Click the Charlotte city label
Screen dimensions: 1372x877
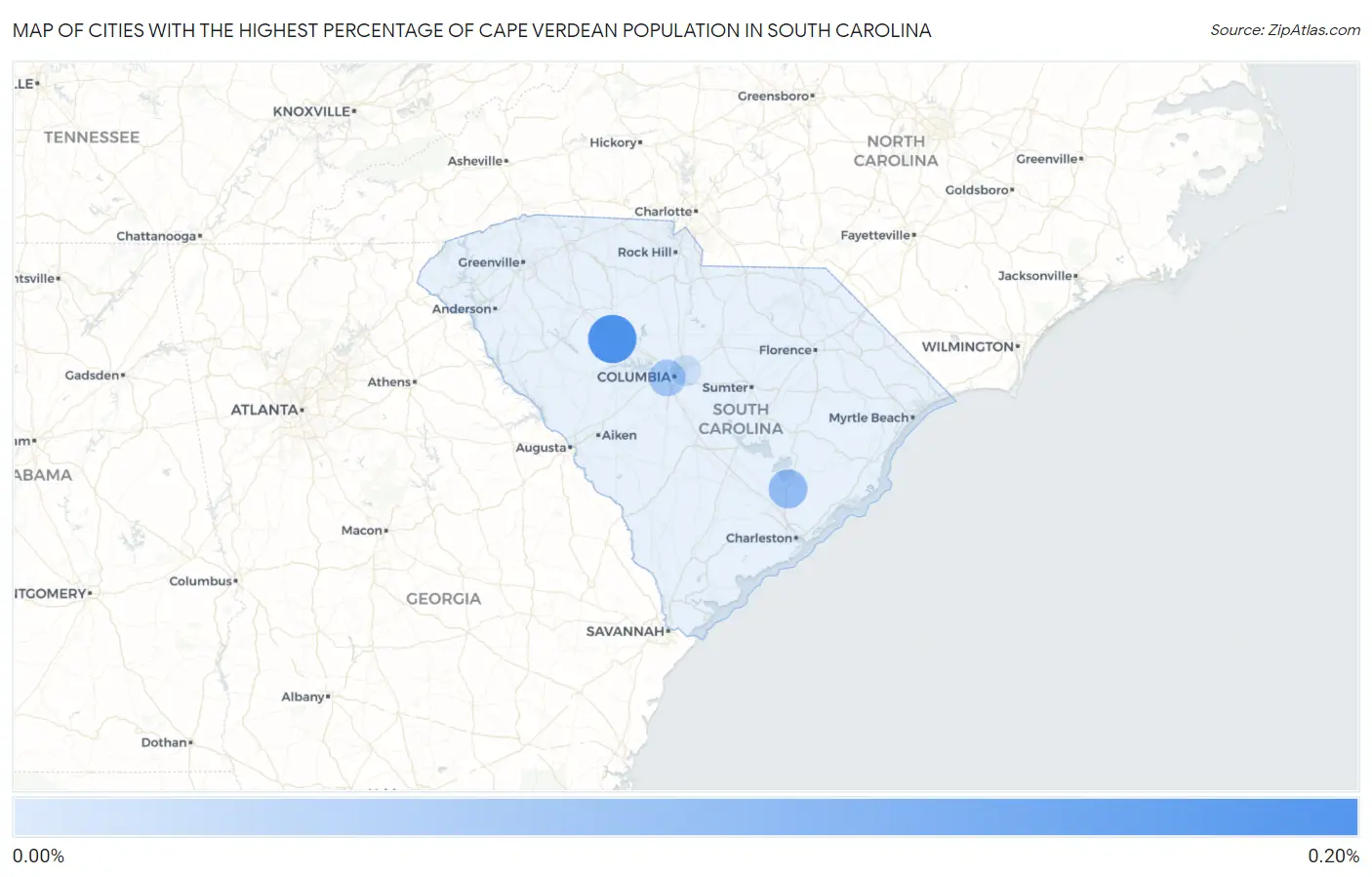664,212
